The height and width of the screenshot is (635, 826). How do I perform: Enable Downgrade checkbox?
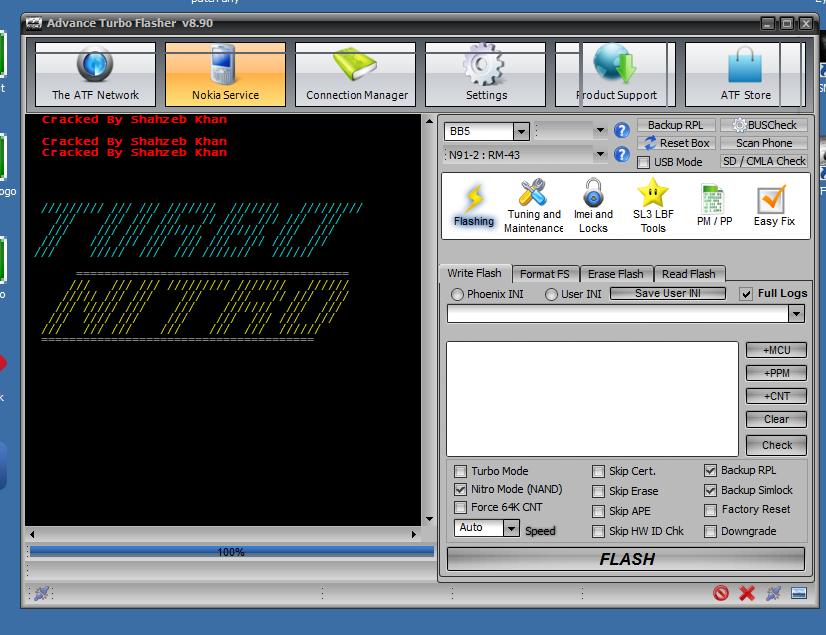710,531
